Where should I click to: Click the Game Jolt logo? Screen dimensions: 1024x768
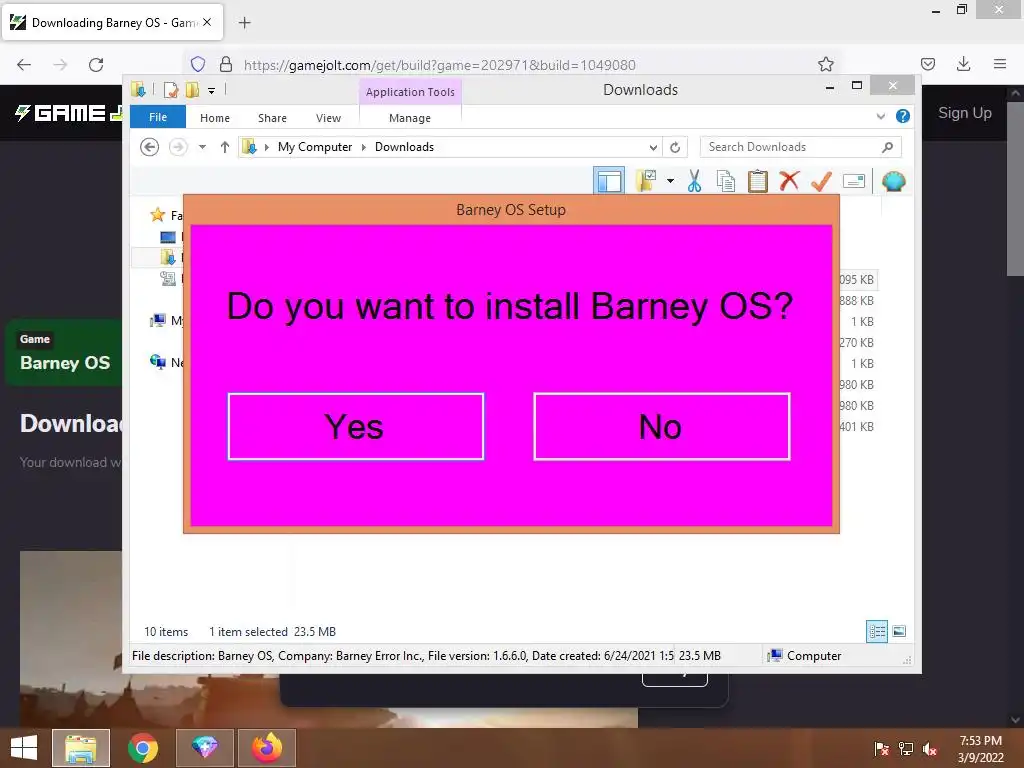70,113
